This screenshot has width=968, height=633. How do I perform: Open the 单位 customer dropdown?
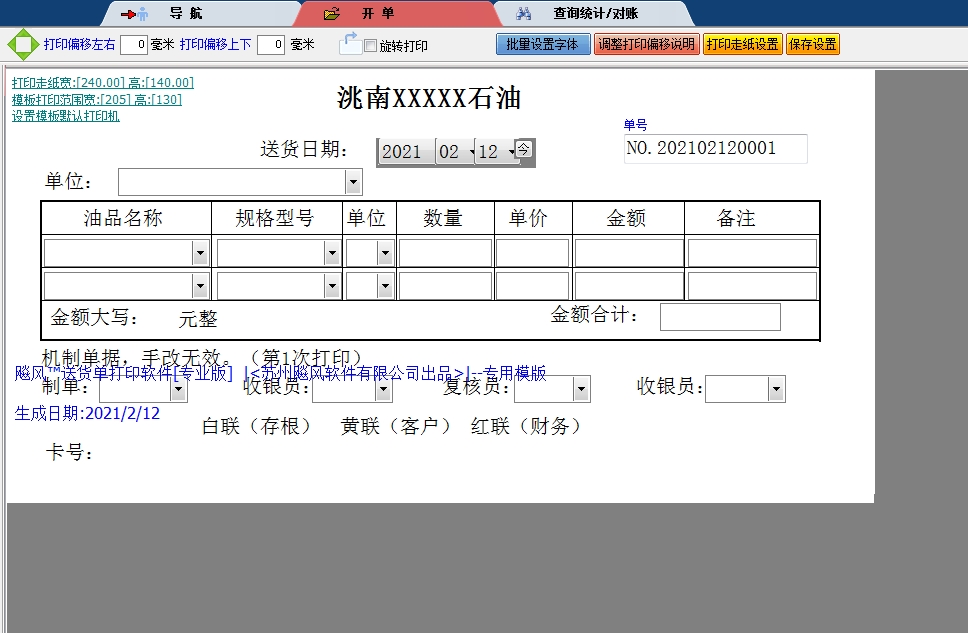pyautogui.click(x=353, y=182)
